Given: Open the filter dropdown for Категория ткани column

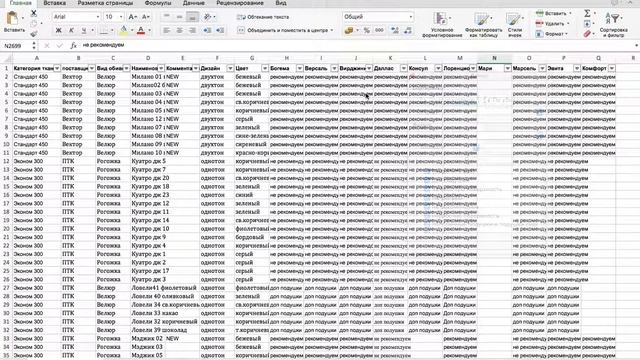Looking at the screenshot, I should (57, 68).
